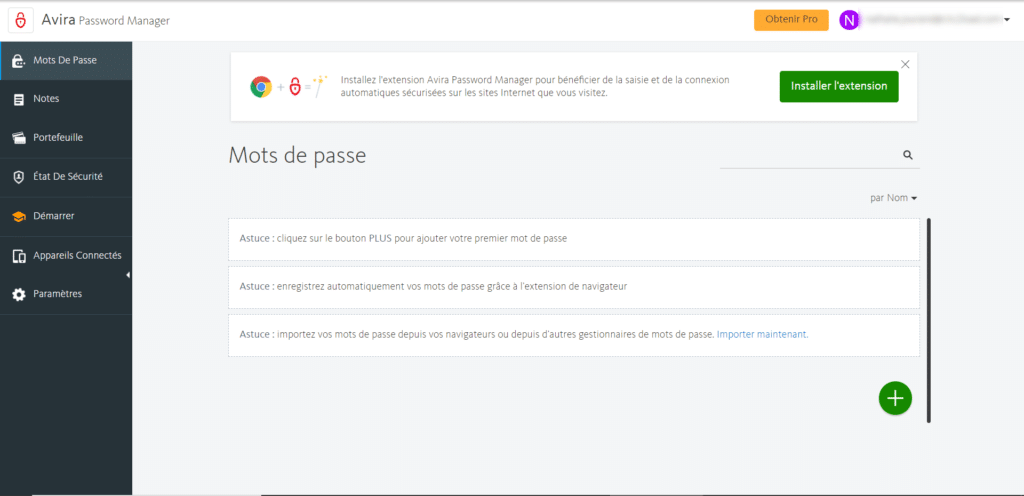
Task: Click the password list vertical scrollbar
Action: [x=929, y=320]
